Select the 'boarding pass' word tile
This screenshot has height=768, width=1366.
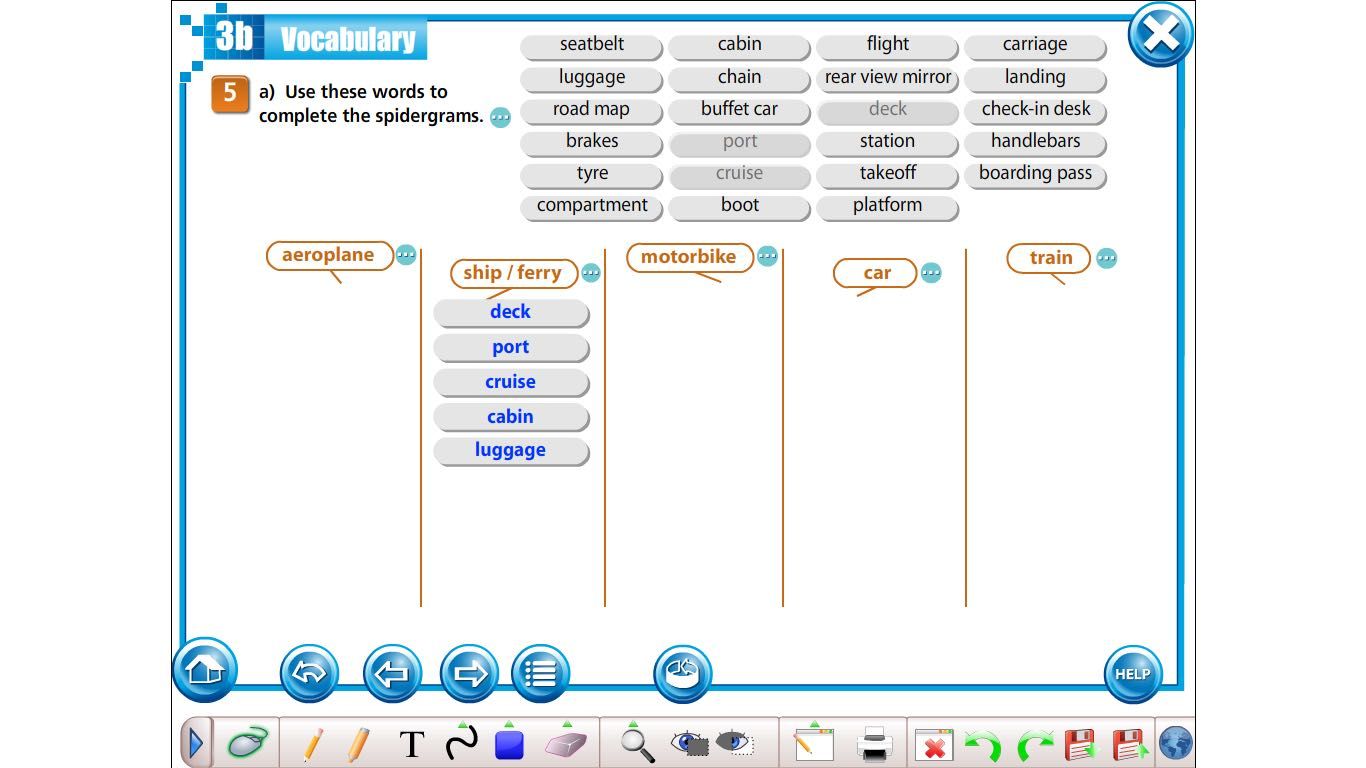(1036, 174)
